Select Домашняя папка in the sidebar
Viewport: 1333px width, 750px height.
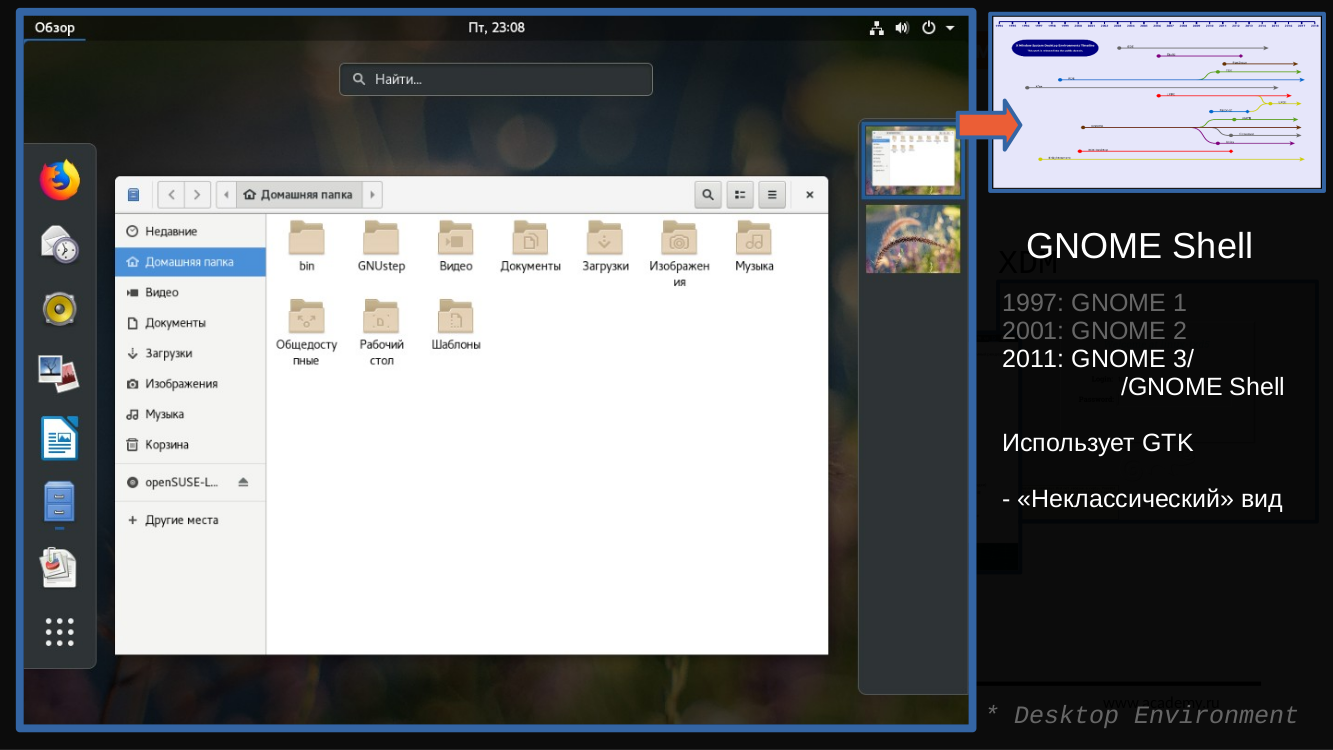[x=190, y=262]
